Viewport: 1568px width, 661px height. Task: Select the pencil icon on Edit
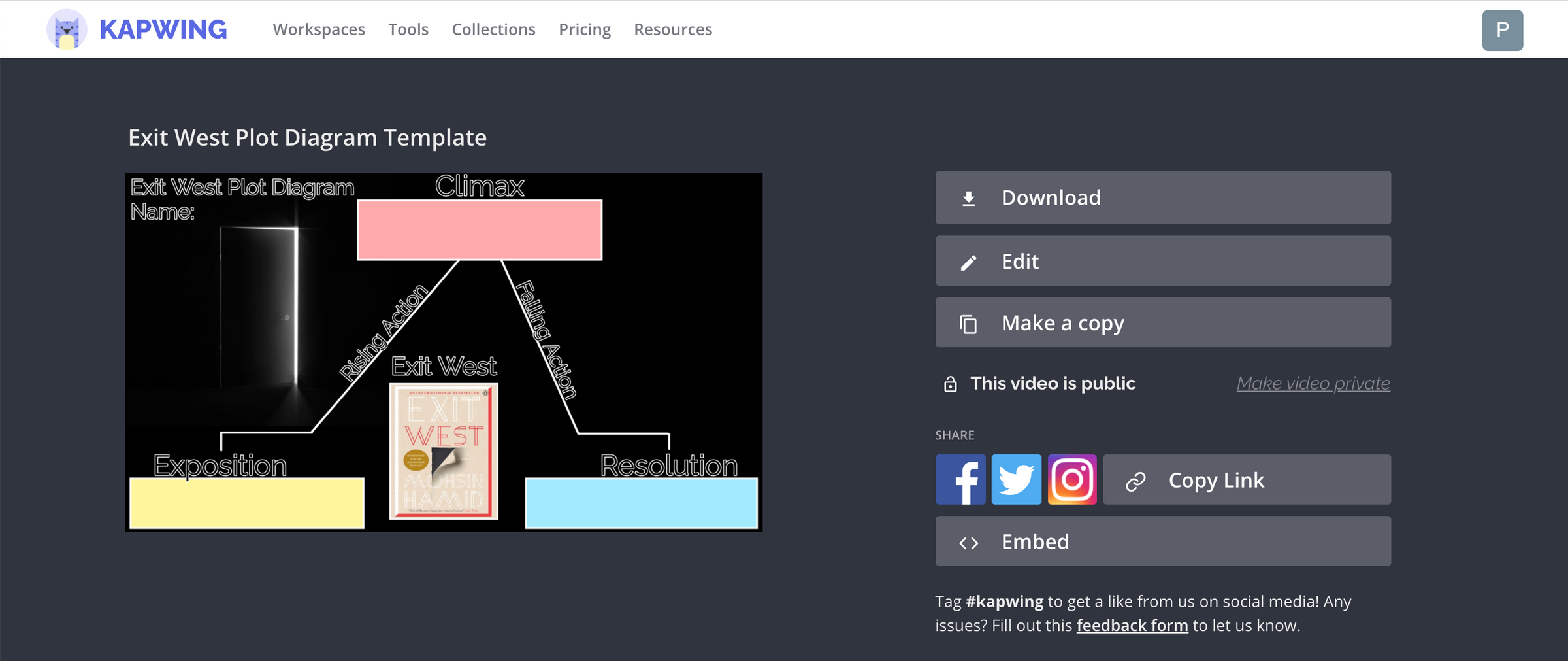point(969,261)
